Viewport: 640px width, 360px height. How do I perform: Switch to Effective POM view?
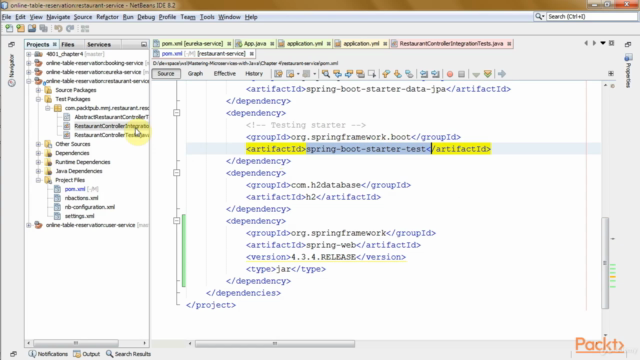click(224, 74)
